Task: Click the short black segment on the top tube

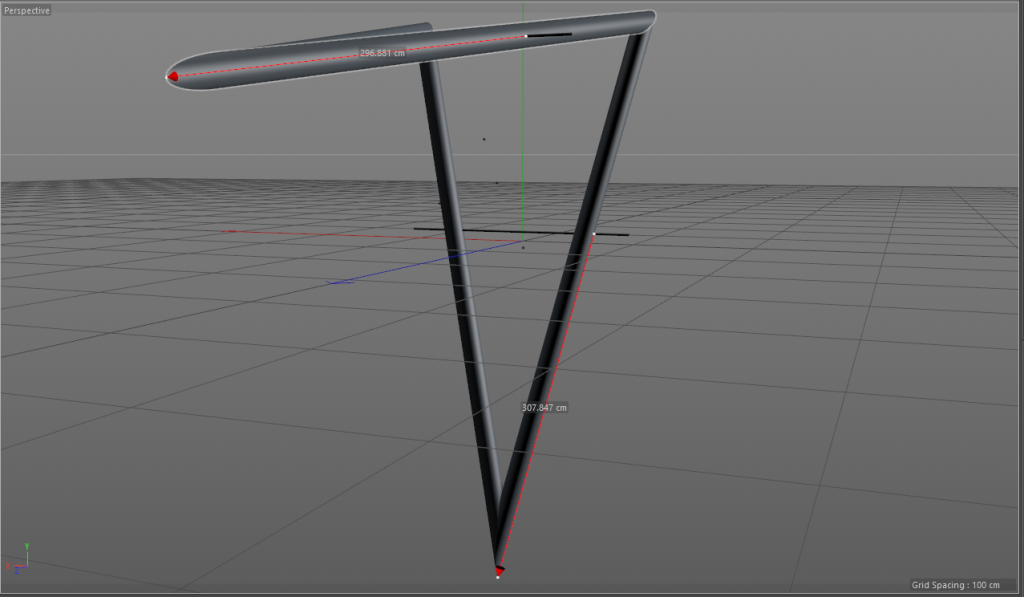Action: pyautogui.click(x=550, y=35)
